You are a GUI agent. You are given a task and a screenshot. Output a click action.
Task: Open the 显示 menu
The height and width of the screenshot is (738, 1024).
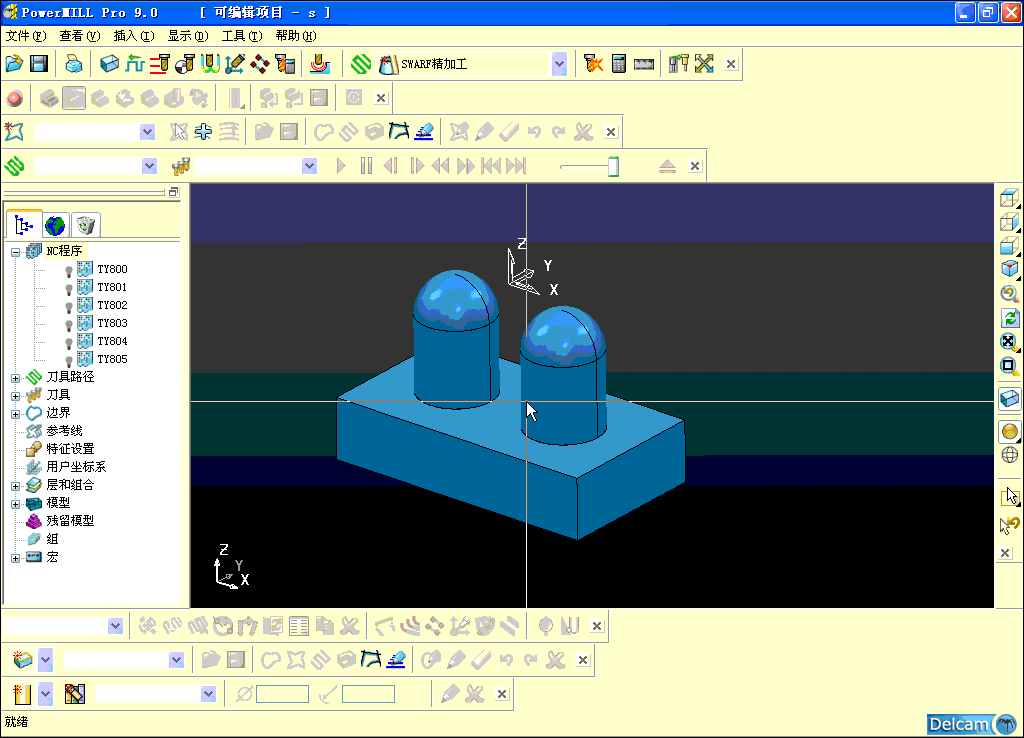click(188, 36)
